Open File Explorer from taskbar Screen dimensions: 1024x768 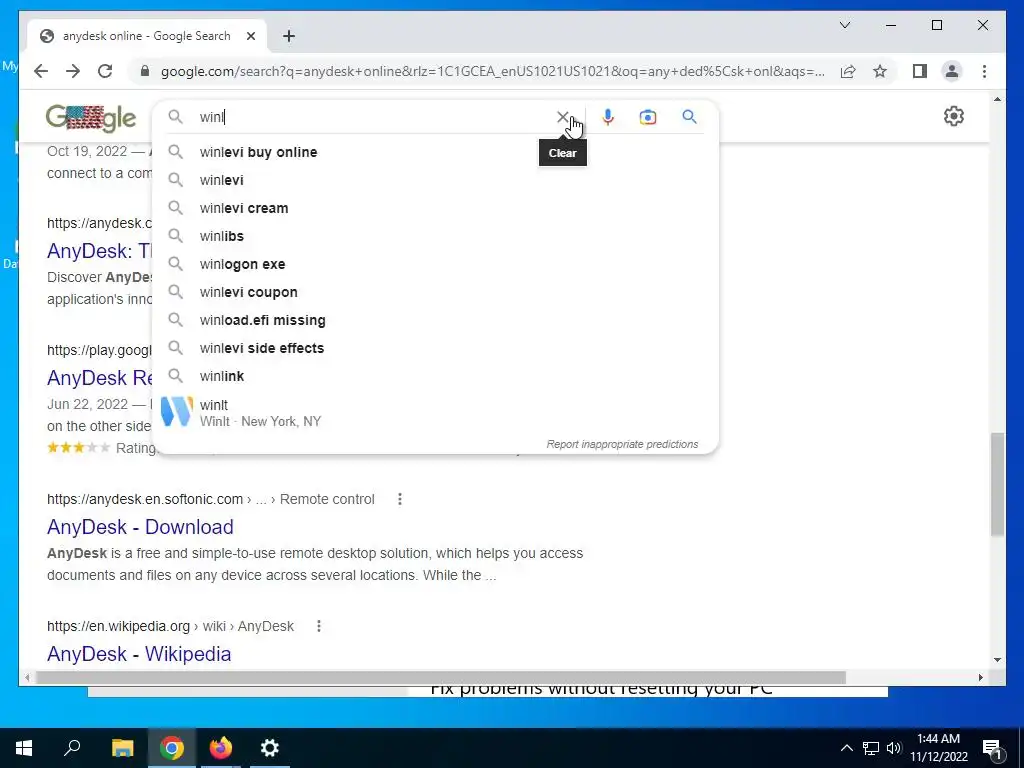[123, 748]
